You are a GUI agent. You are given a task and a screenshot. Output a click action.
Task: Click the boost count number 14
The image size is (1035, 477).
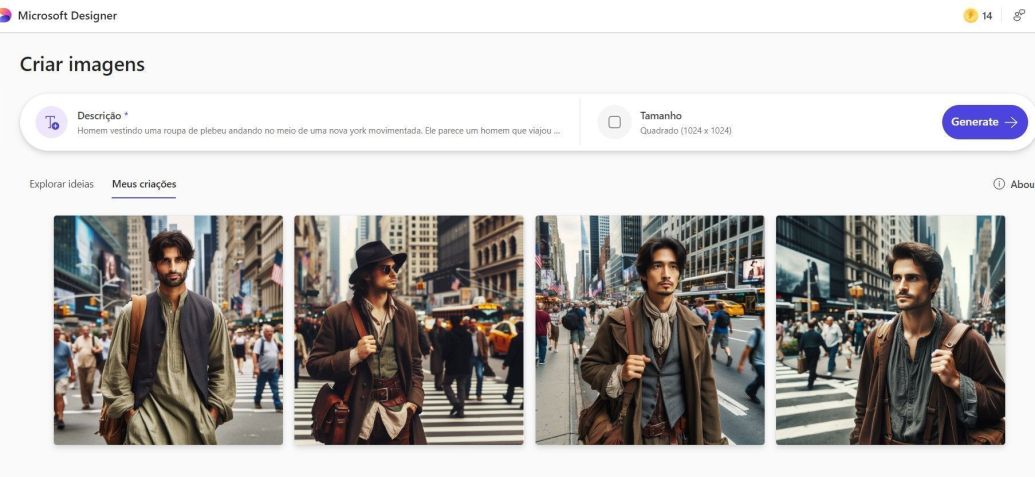pos(987,16)
